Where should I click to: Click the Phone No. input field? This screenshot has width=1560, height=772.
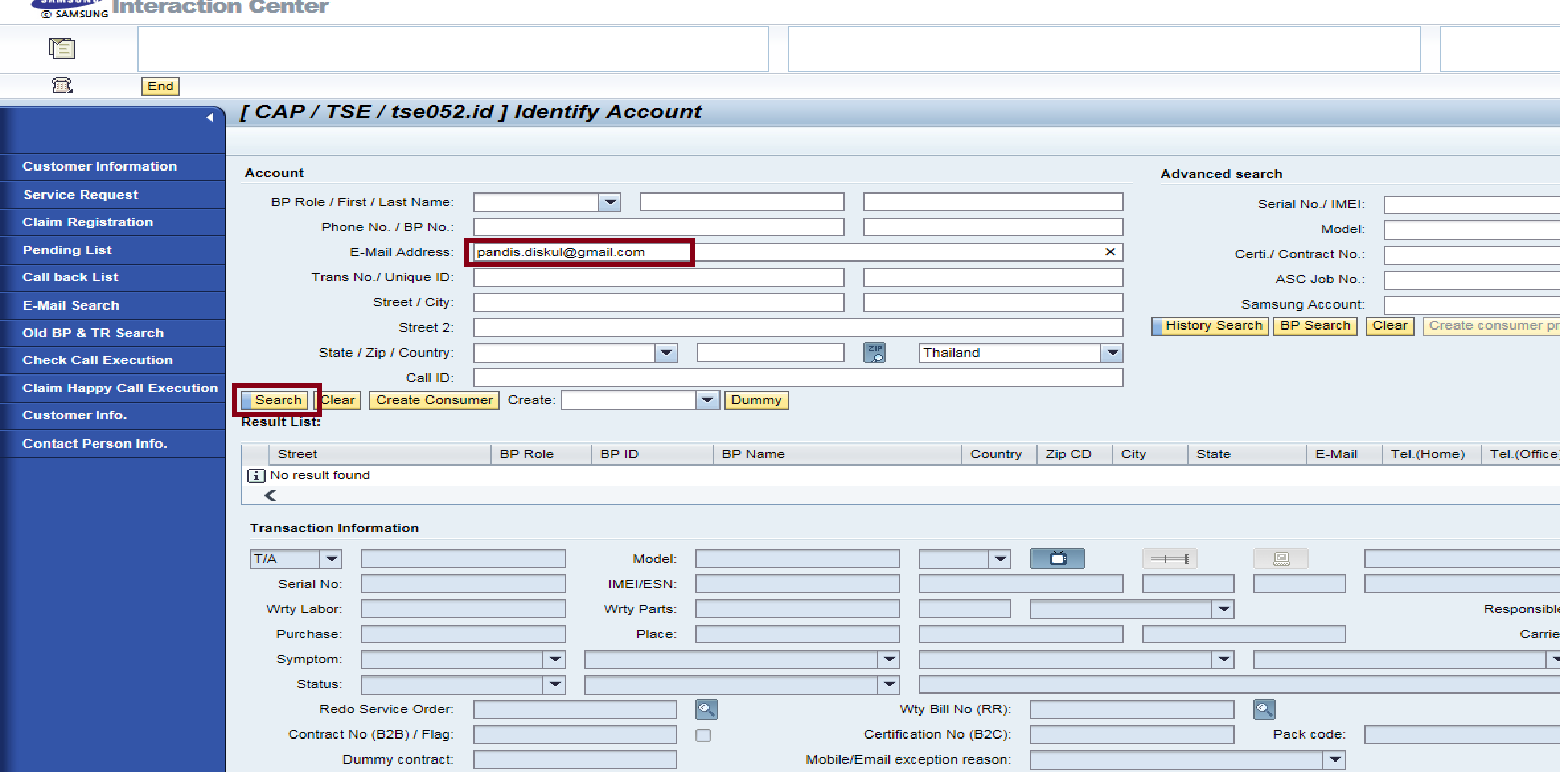pos(659,227)
